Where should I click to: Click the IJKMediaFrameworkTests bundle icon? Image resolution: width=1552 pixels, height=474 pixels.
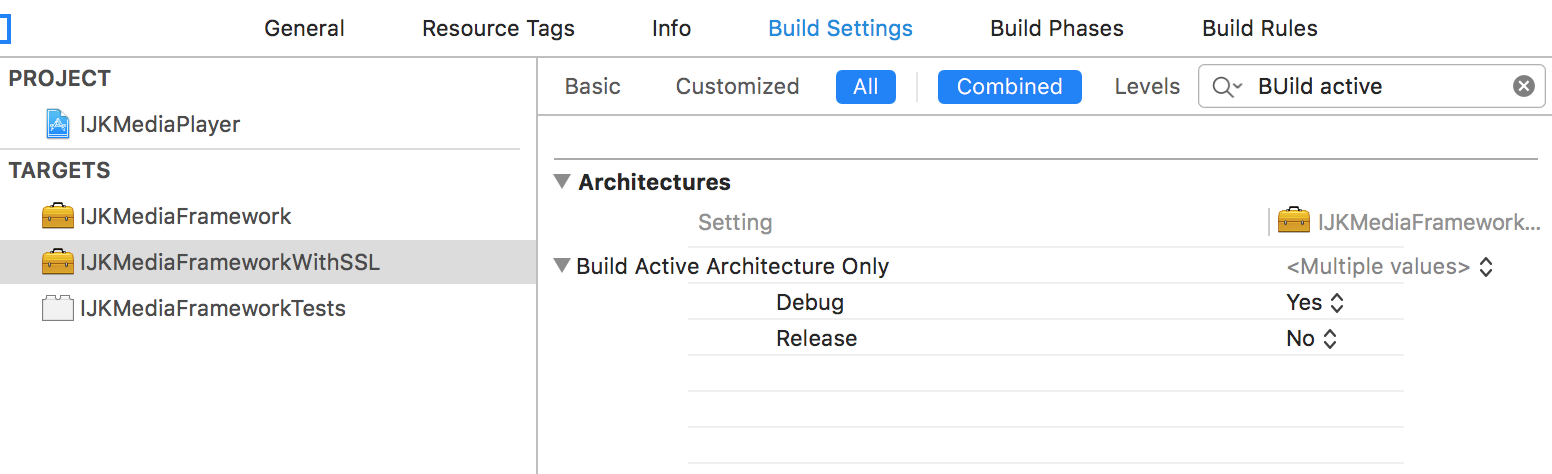(58, 308)
